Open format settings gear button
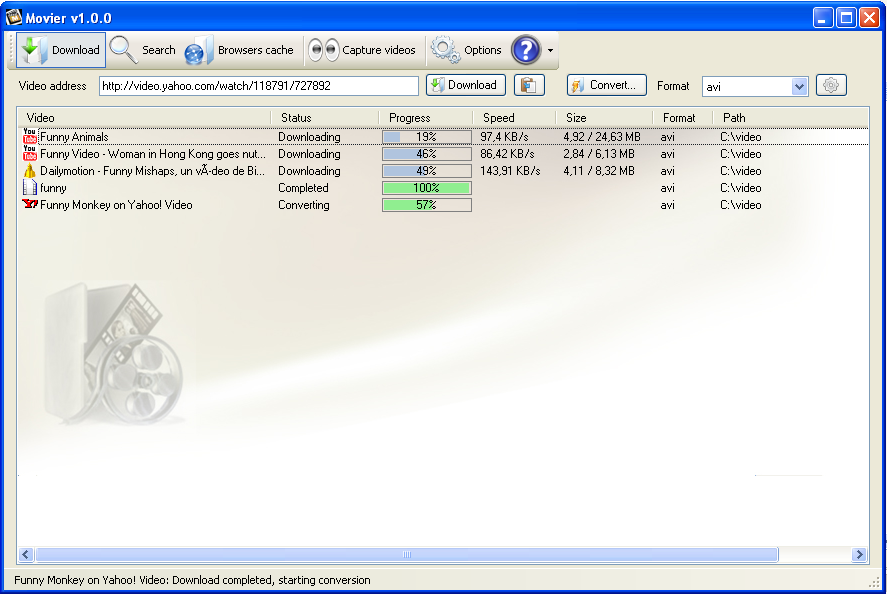The image size is (887, 594). click(x=831, y=85)
